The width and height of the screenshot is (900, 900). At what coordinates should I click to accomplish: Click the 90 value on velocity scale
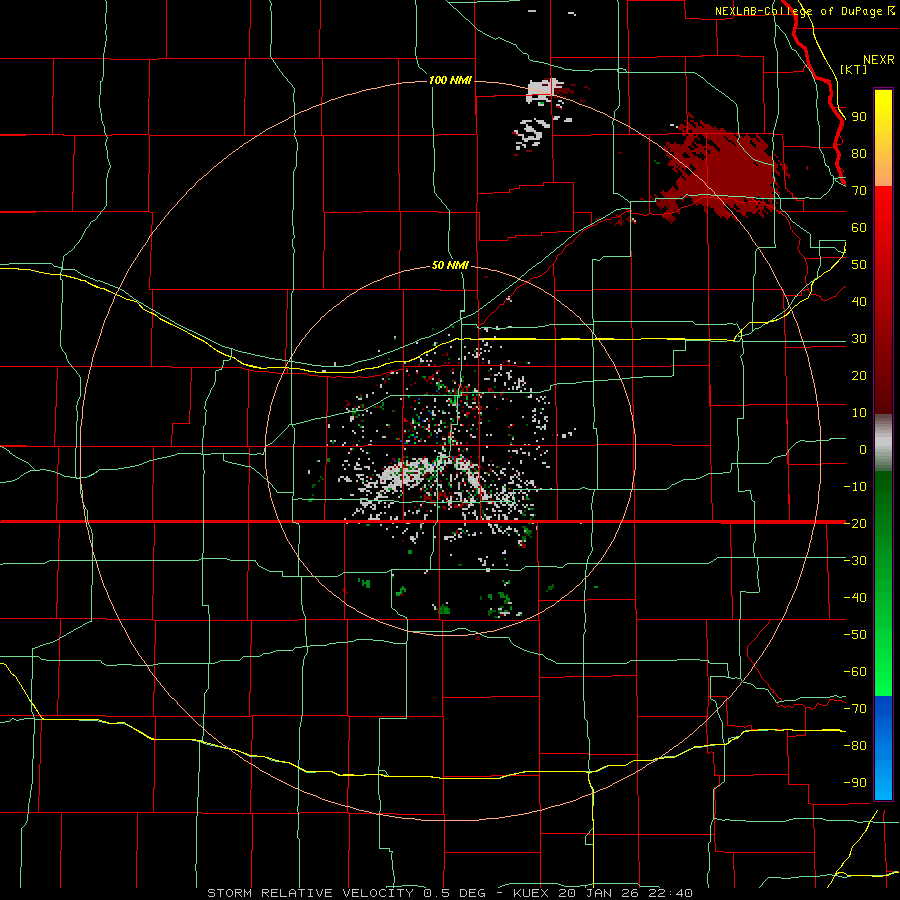(859, 117)
